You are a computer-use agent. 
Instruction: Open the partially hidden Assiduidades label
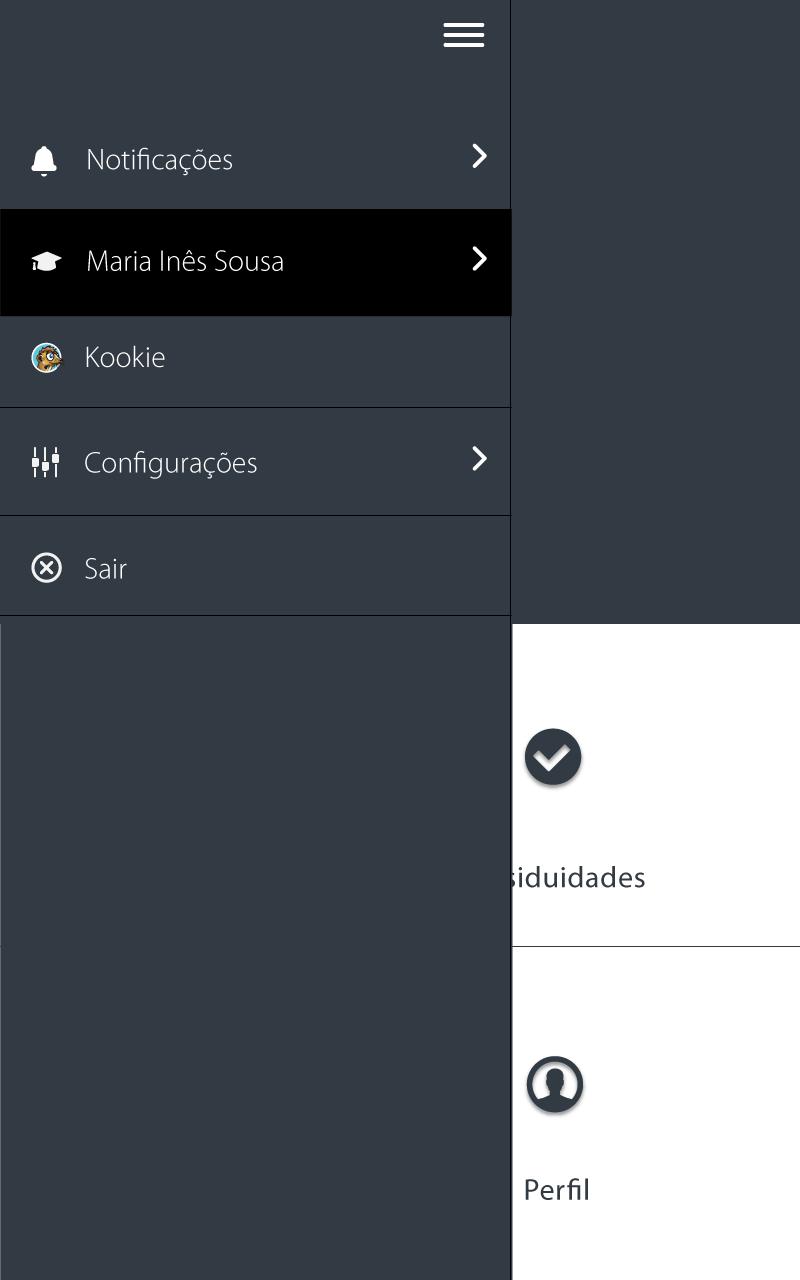pyautogui.click(x=578, y=877)
